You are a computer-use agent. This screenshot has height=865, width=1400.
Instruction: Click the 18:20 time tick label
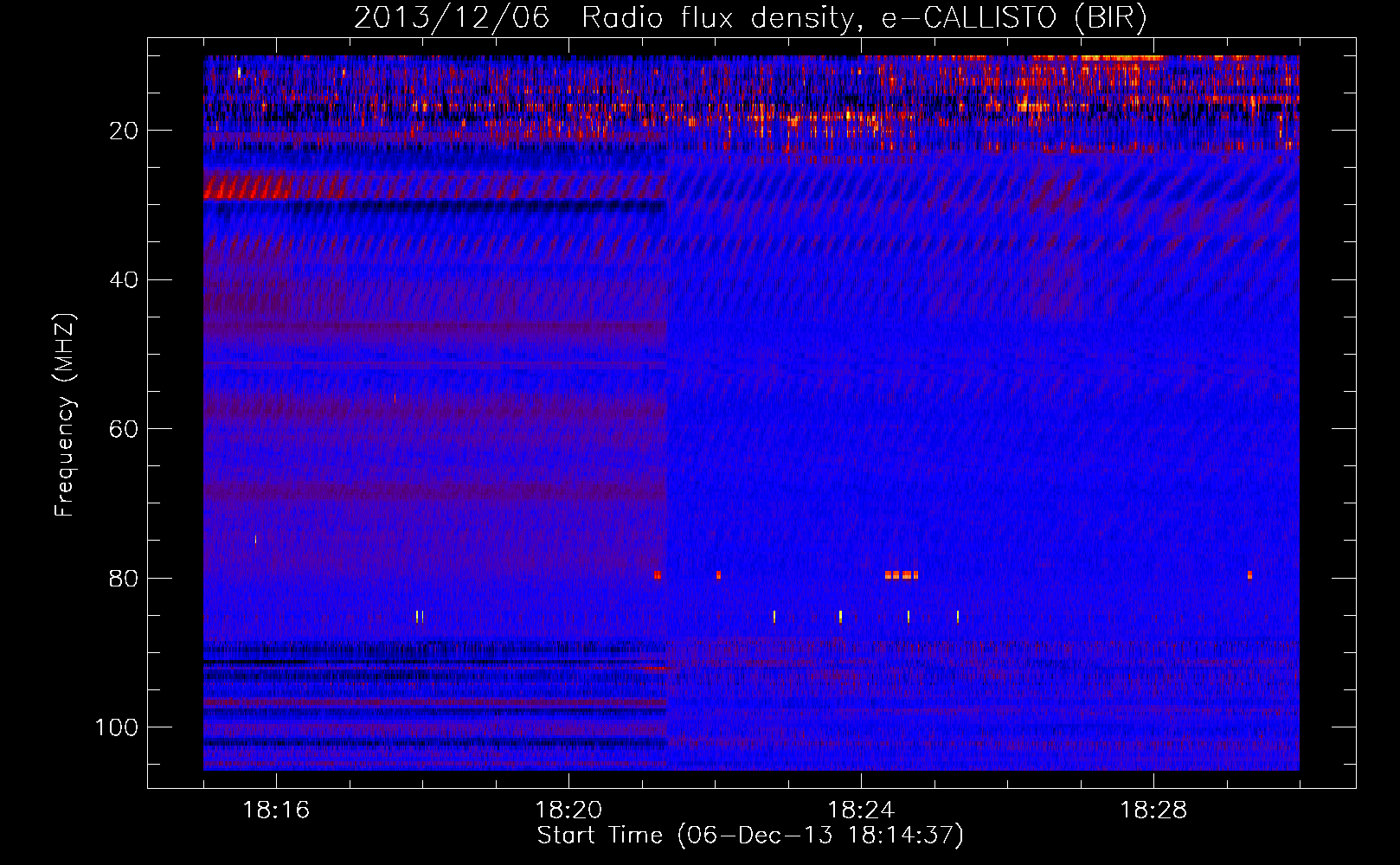(568, 811)
